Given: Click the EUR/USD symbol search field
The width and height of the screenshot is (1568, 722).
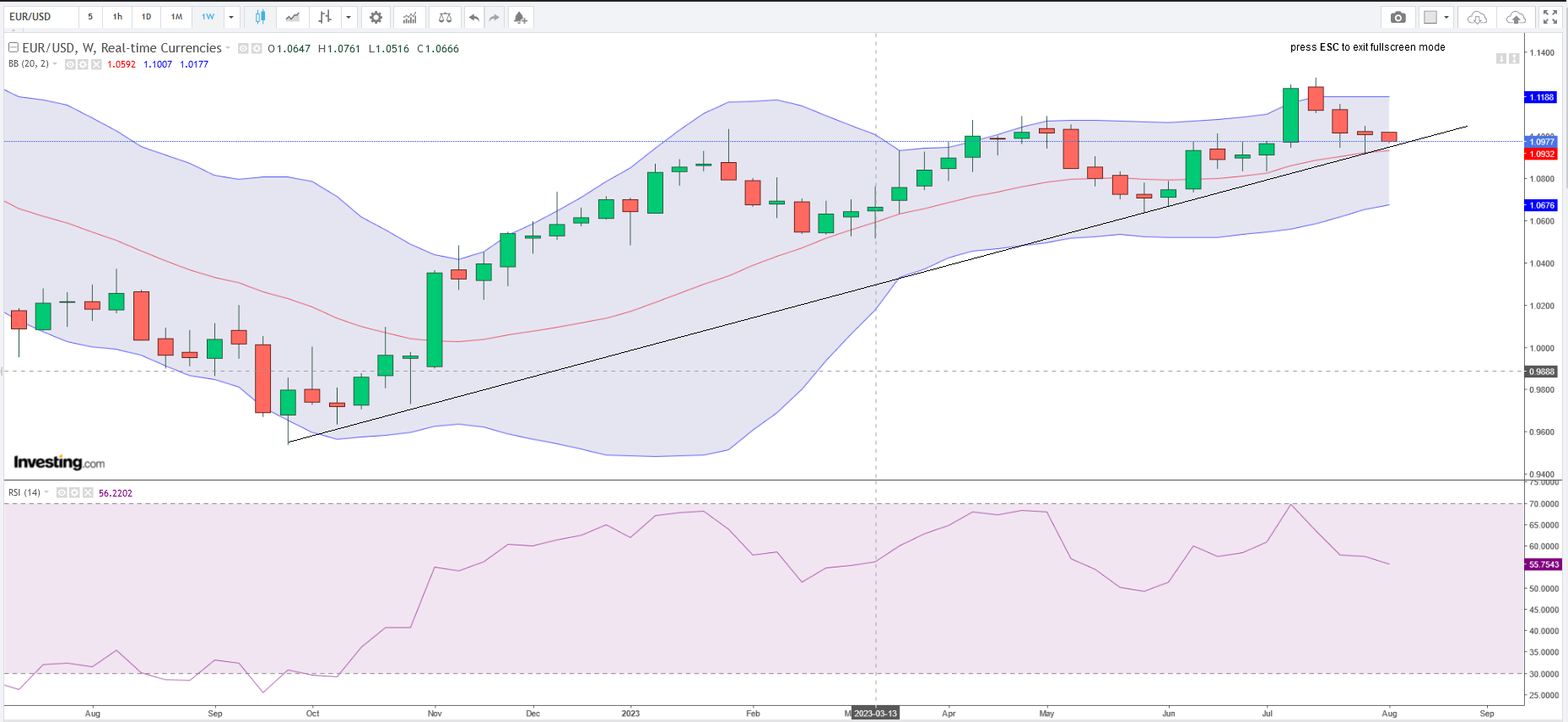Looking at the screenshot, I should click(41, 17).
